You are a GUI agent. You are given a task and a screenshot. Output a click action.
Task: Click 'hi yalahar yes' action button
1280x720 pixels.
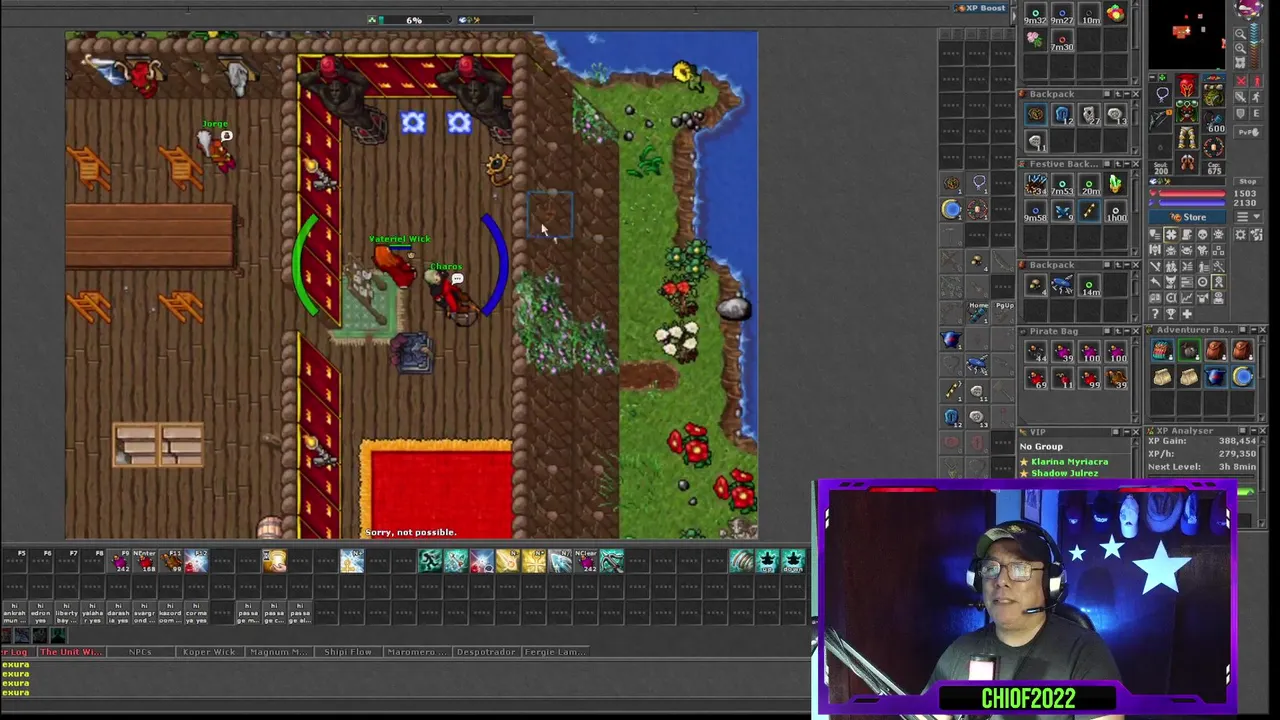coord(92,613)
